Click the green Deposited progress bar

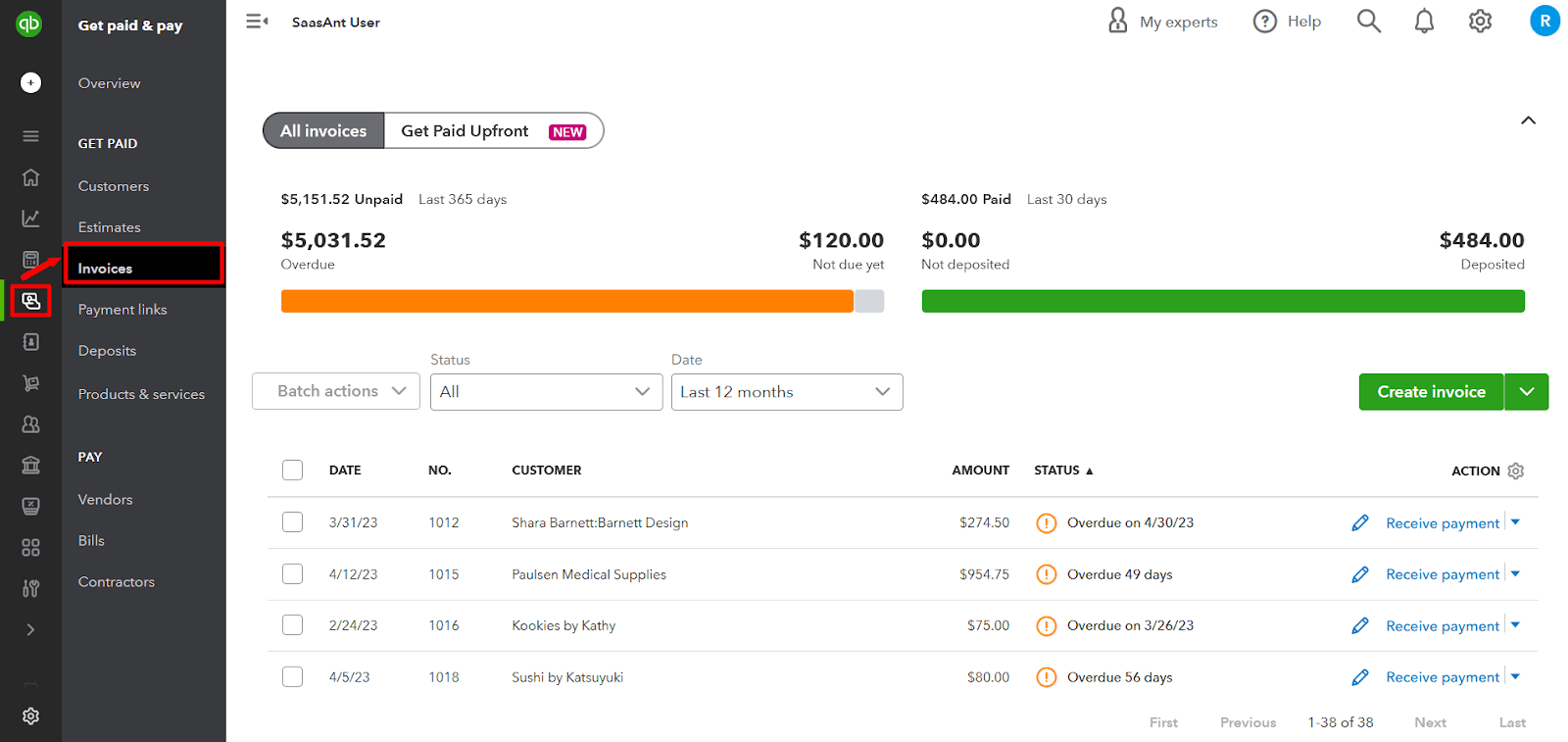tap(1223, 301)
